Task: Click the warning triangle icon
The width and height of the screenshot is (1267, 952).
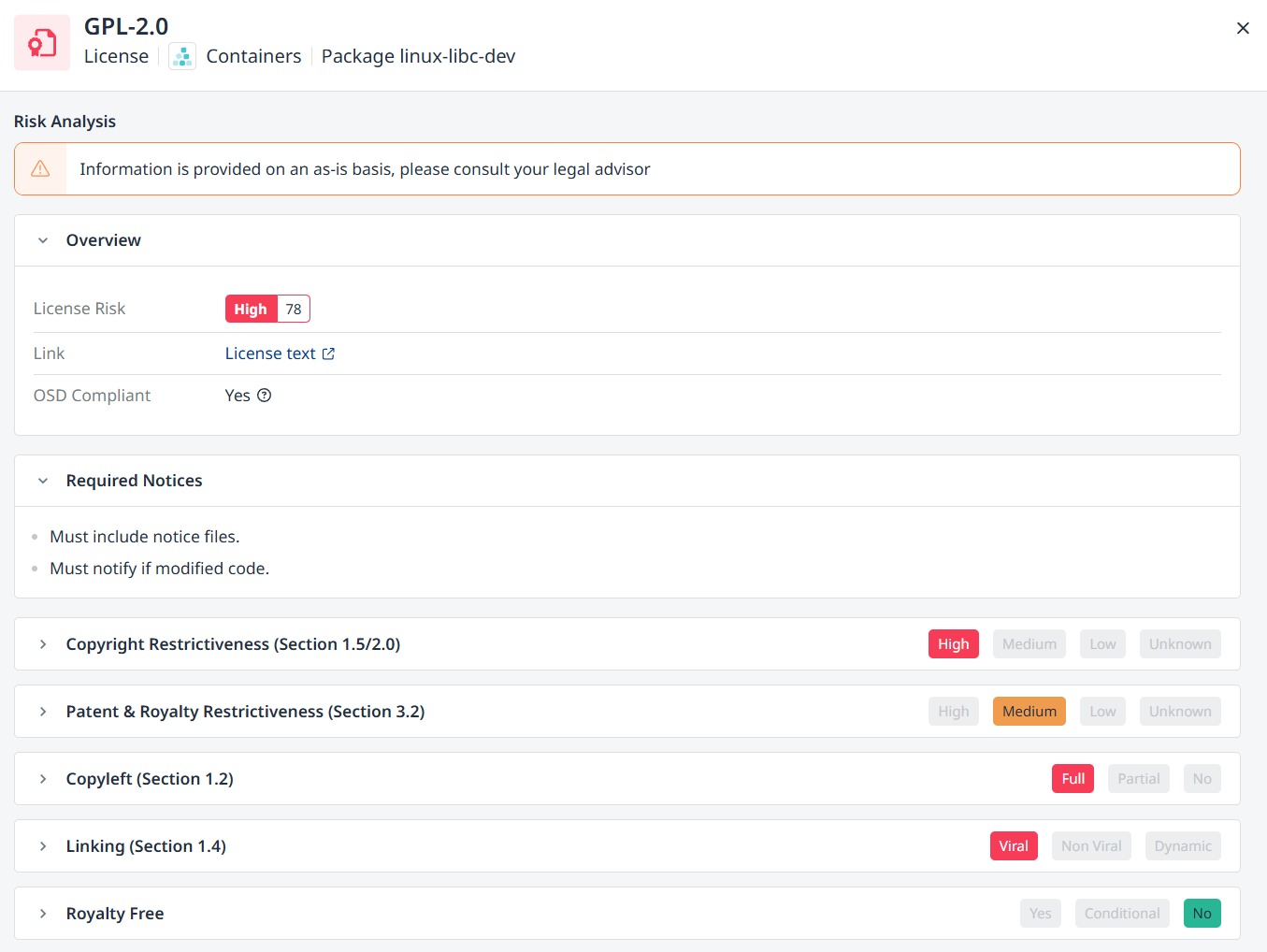Action: click(40, 169)
